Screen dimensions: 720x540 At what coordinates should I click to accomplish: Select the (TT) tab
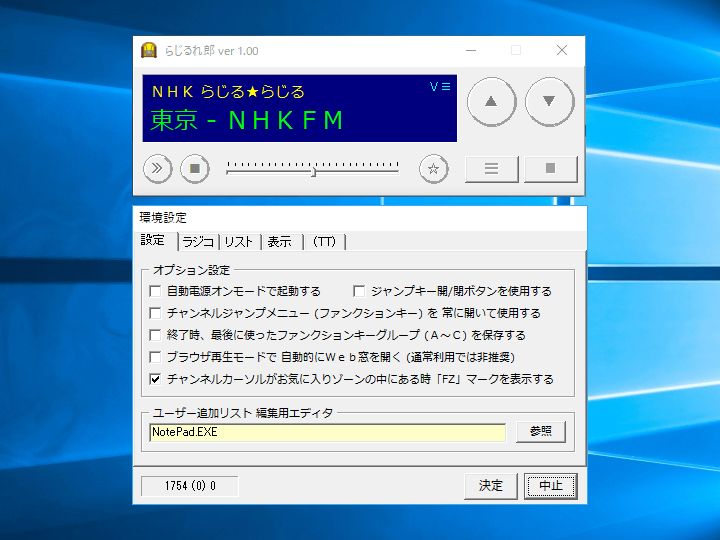pos(324,242)
